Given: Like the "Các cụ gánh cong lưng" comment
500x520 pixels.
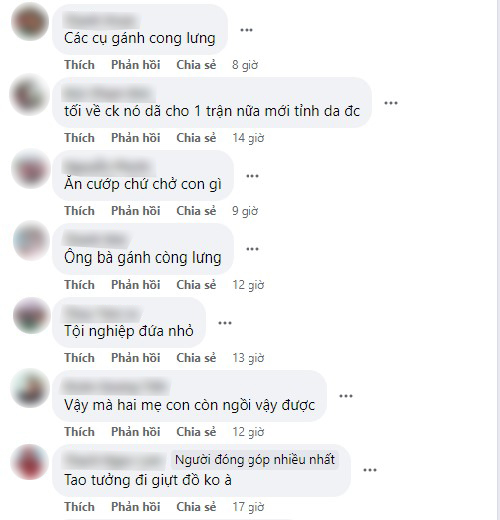Looking at the screenshot, I should [79, 65].
